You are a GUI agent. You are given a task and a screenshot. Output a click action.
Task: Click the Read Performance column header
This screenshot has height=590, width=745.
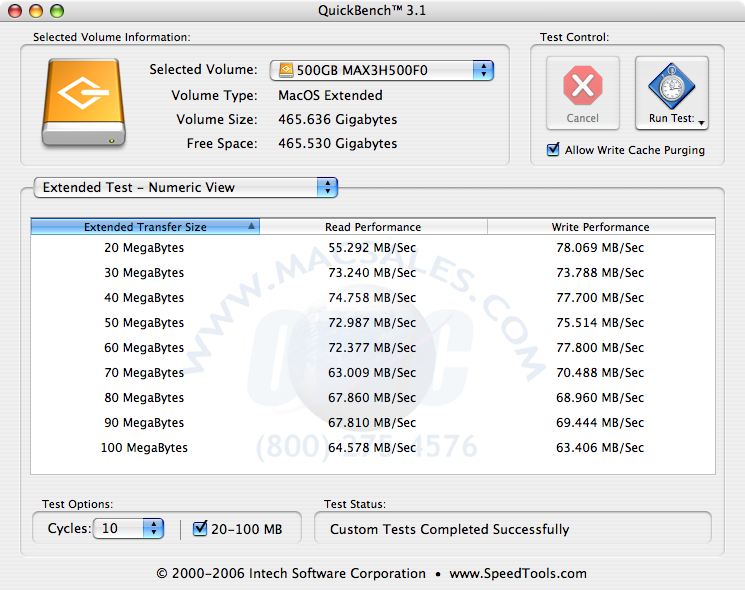(373, 227)
